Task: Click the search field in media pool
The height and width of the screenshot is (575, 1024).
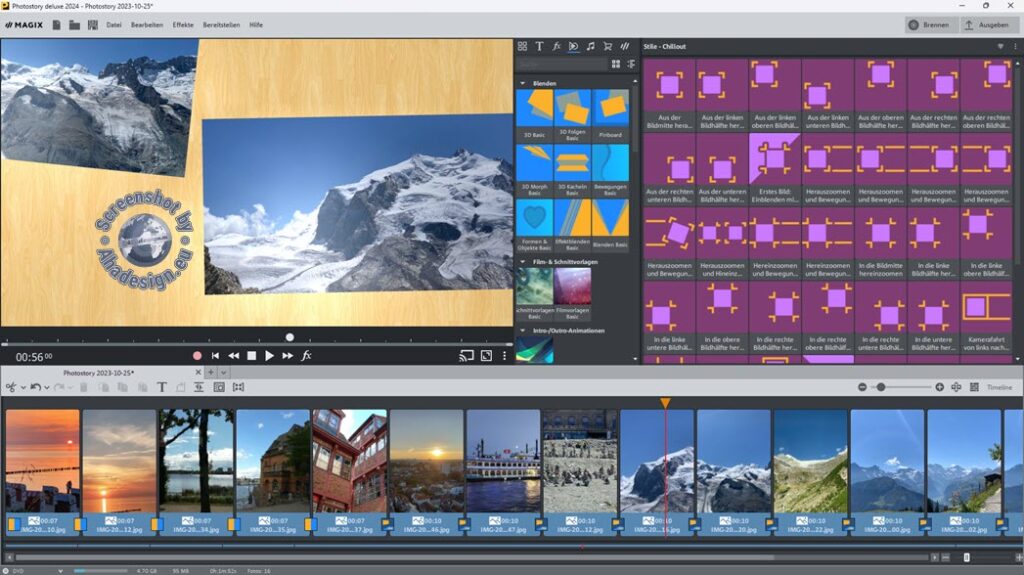Action: coord(562,64)
